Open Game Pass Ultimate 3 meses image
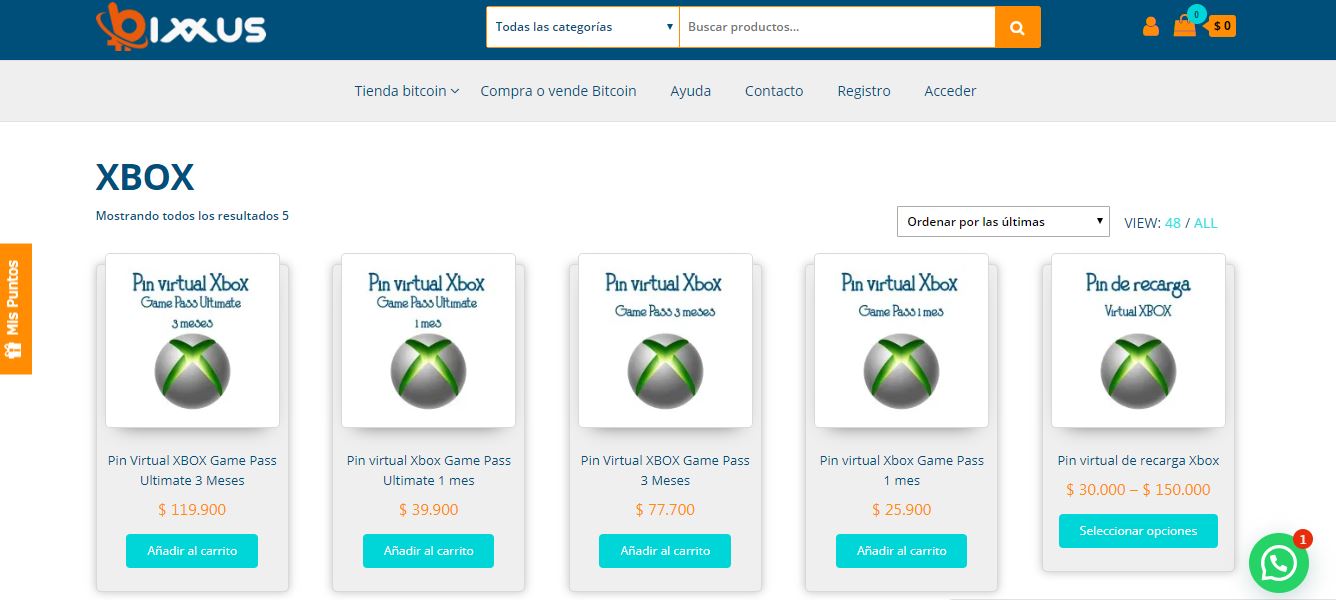Image resolution: width=1336 pixels, height=600 pixels. click(x=192, y=340)
